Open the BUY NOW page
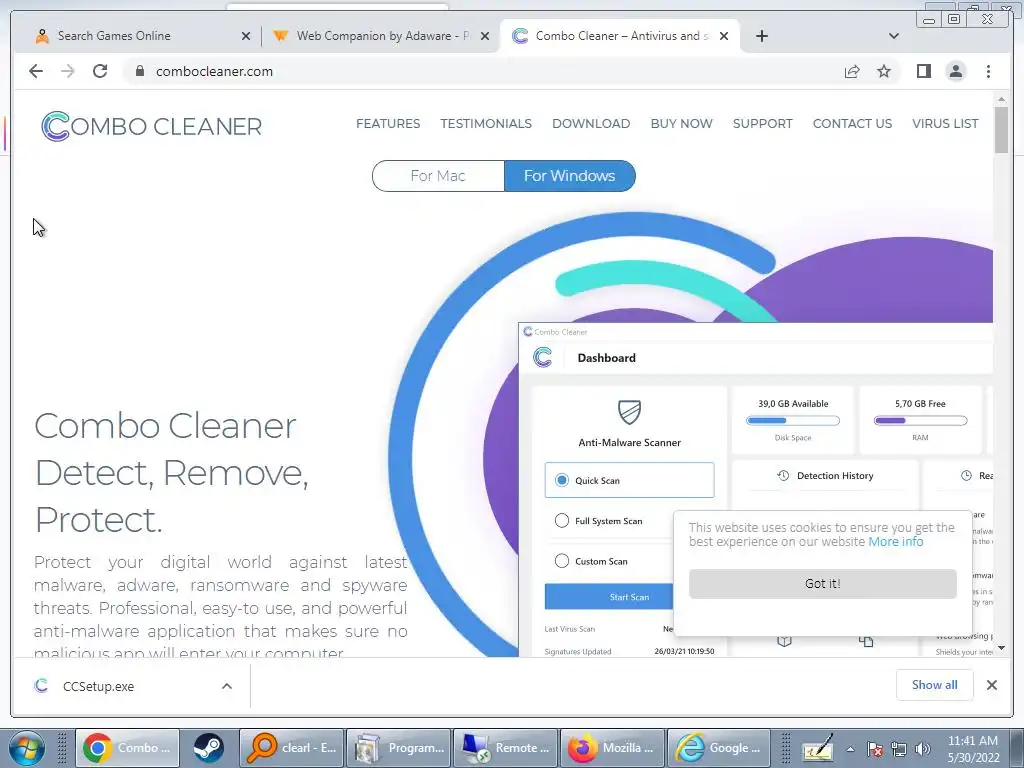The width and height of the screenshot is (1024, 768). pyautogui.click(x=681, y=123)
